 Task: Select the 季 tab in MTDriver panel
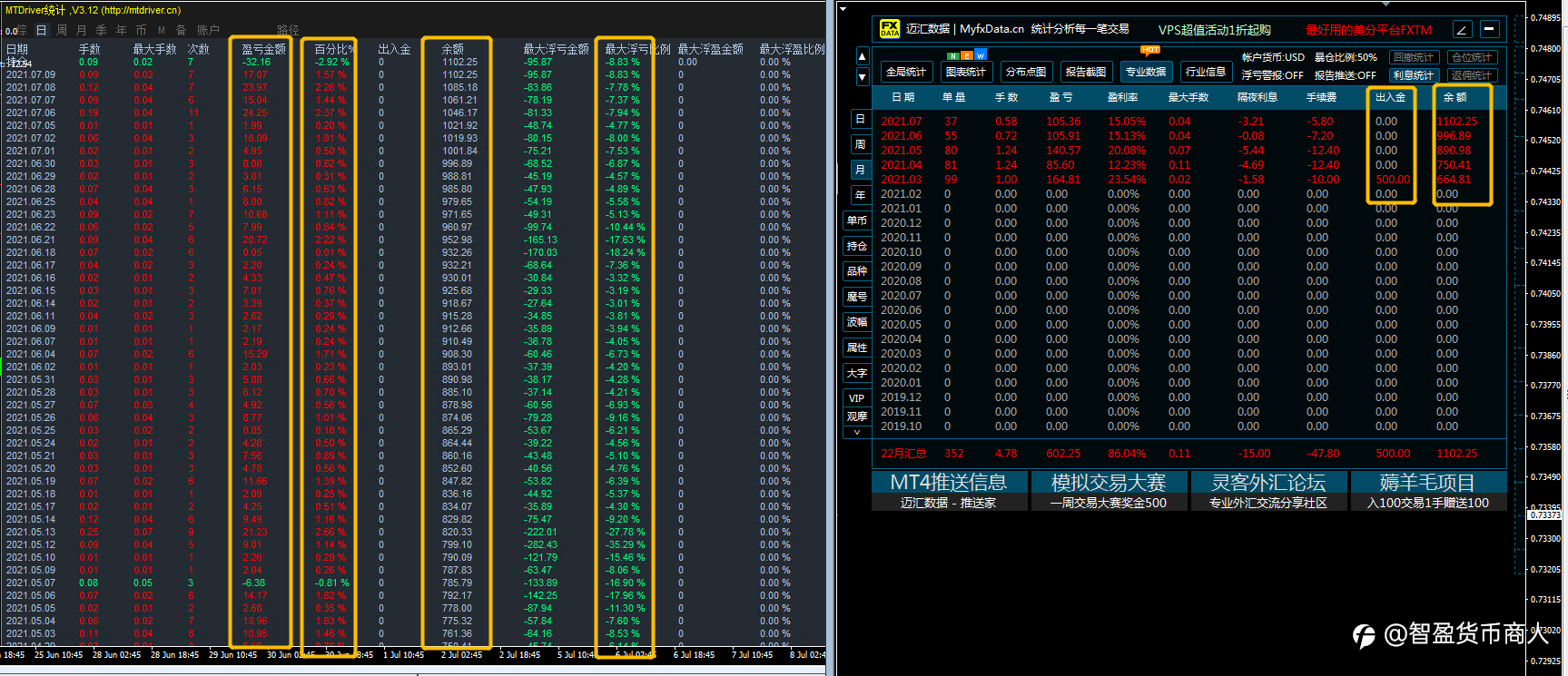point(102,30)
